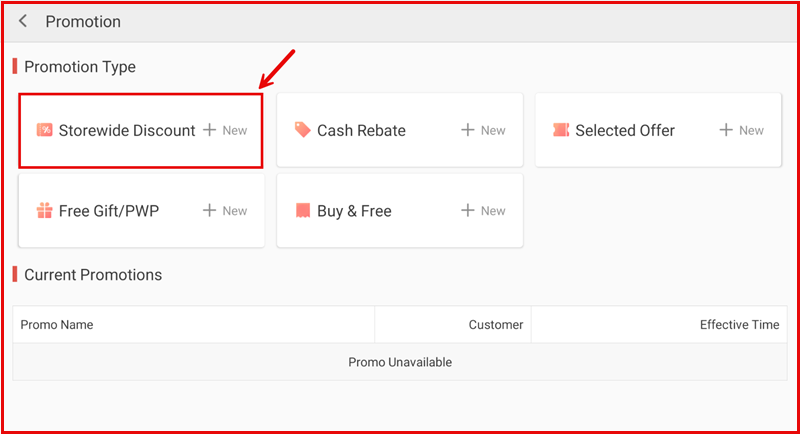This screenshot has height=434, width=800.
Task: Add a new Cash Rebate promotion
Action: (x=483, y=130)
